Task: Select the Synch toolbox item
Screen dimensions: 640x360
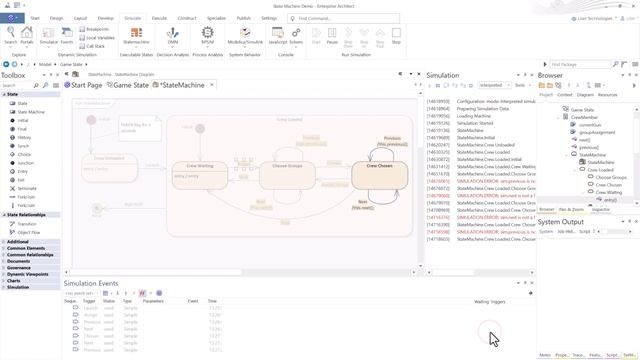Action: (20, 146)
